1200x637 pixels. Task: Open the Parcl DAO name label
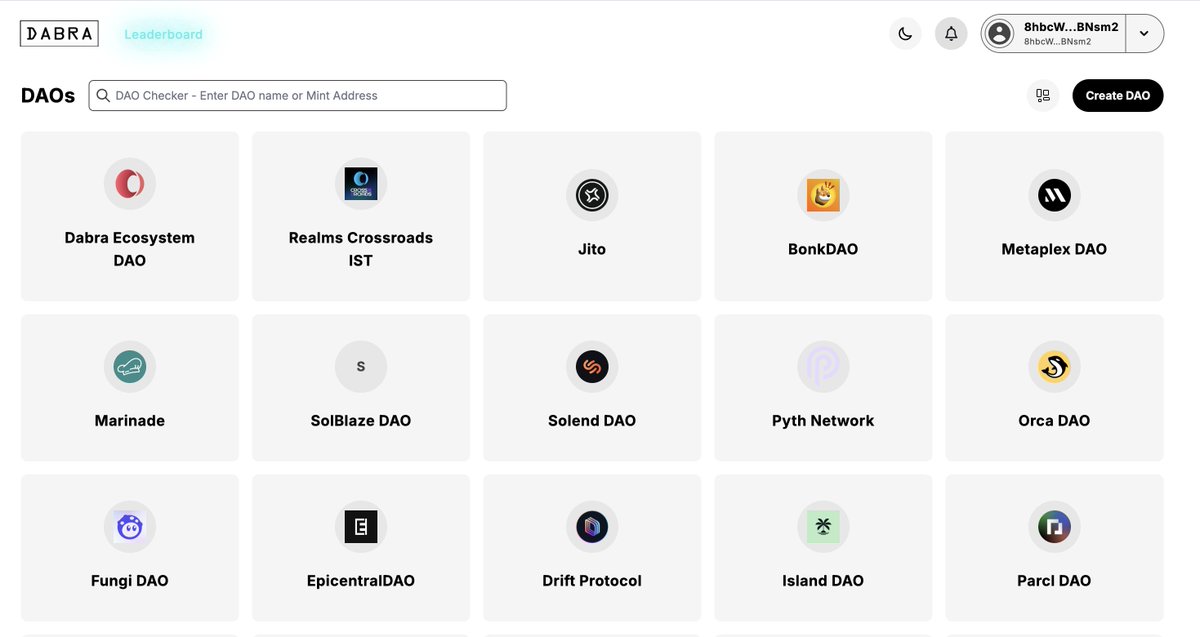pos(1054,581)
